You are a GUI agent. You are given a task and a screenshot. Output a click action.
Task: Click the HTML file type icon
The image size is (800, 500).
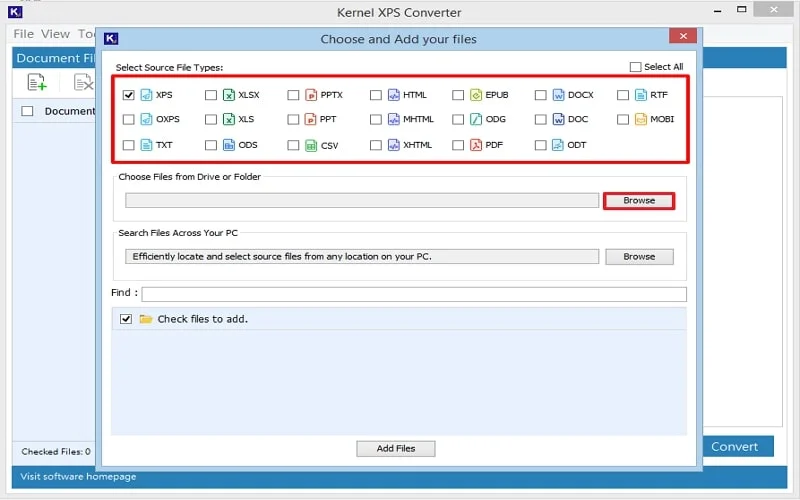pyautogui.click(x=393, y=95)
